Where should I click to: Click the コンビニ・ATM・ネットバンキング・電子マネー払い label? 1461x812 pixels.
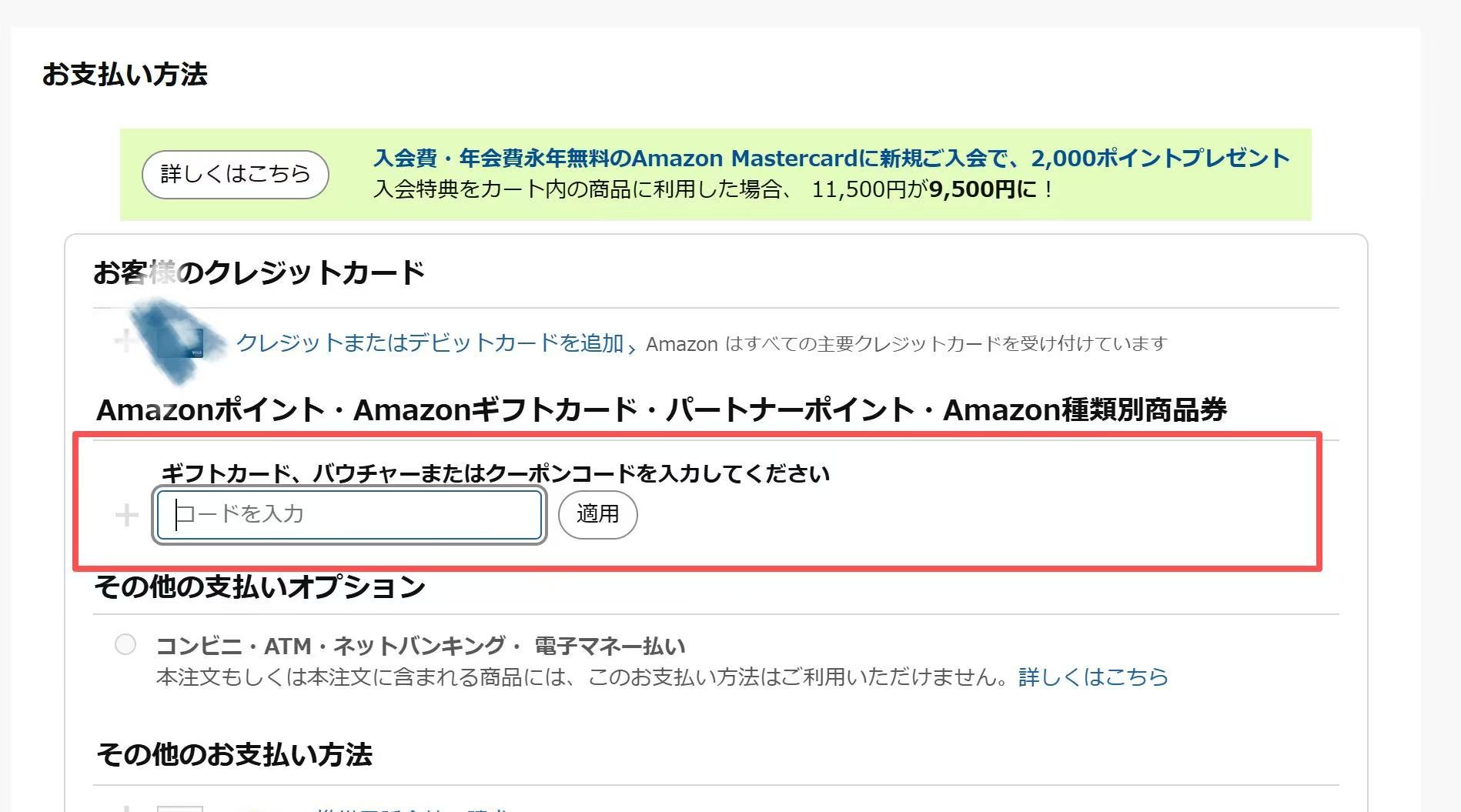pos(420,646)
